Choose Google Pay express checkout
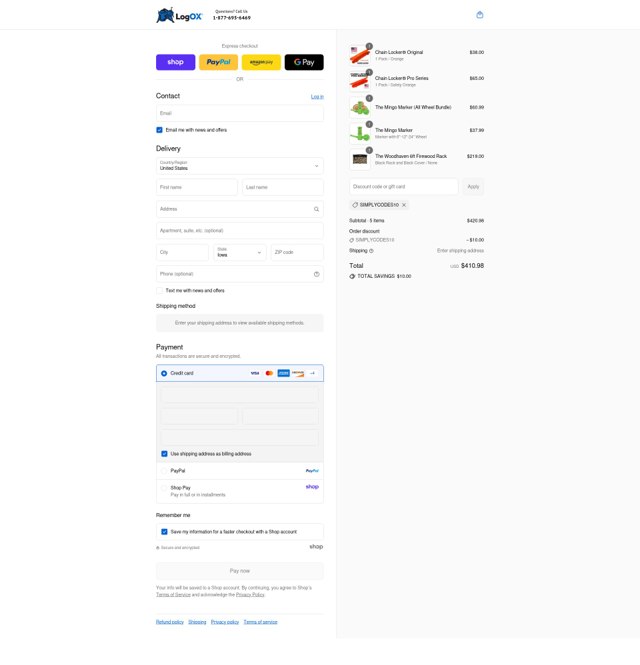 [304, 62]
